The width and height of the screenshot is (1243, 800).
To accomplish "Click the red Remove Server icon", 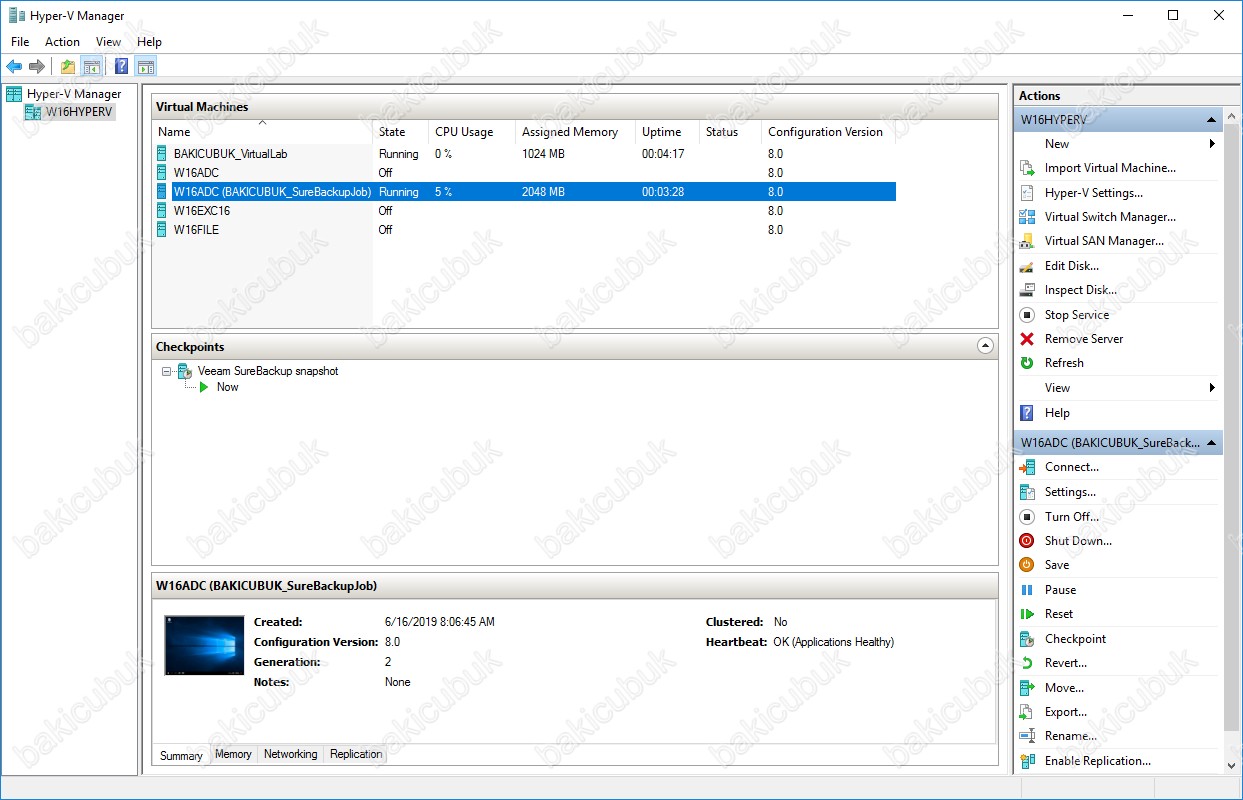I will 1026,339.
